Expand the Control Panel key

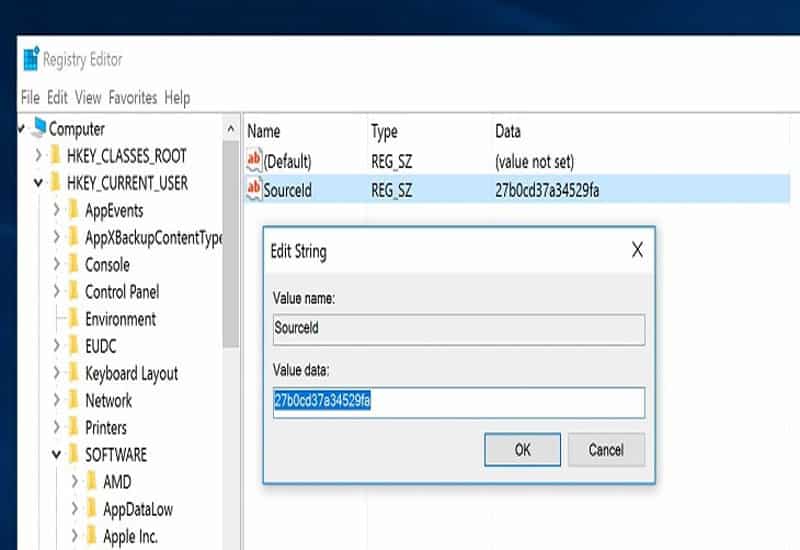tap(57, 291)
